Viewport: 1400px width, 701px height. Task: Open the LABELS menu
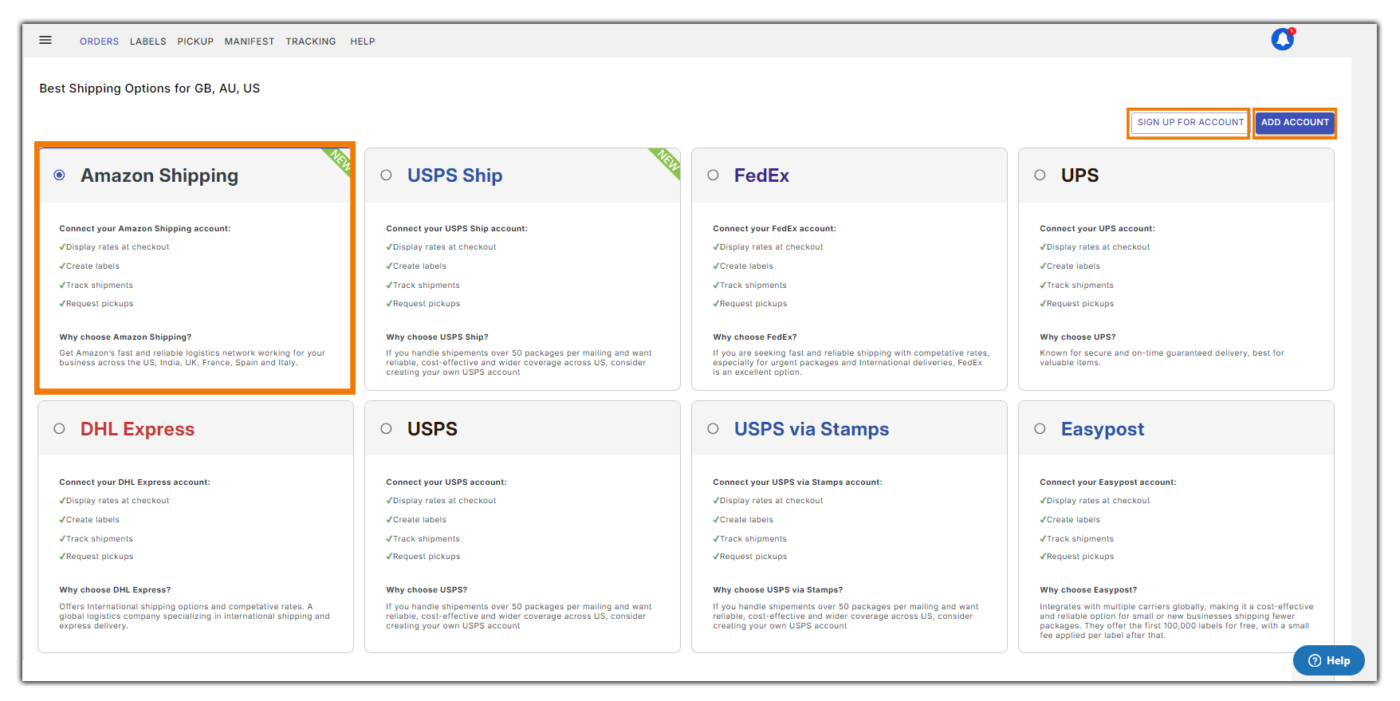tap(148, 42)
